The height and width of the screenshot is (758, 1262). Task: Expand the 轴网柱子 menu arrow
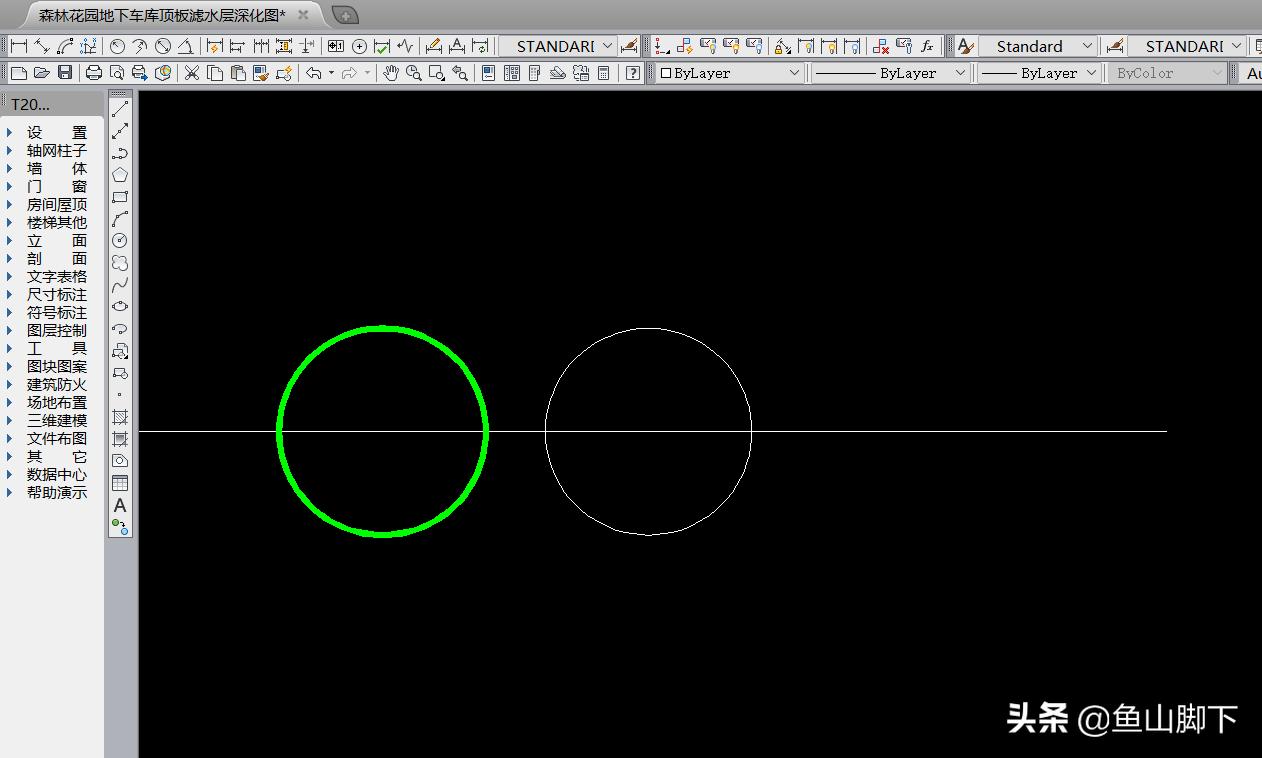pyautogui.click(x=10, y=150)
